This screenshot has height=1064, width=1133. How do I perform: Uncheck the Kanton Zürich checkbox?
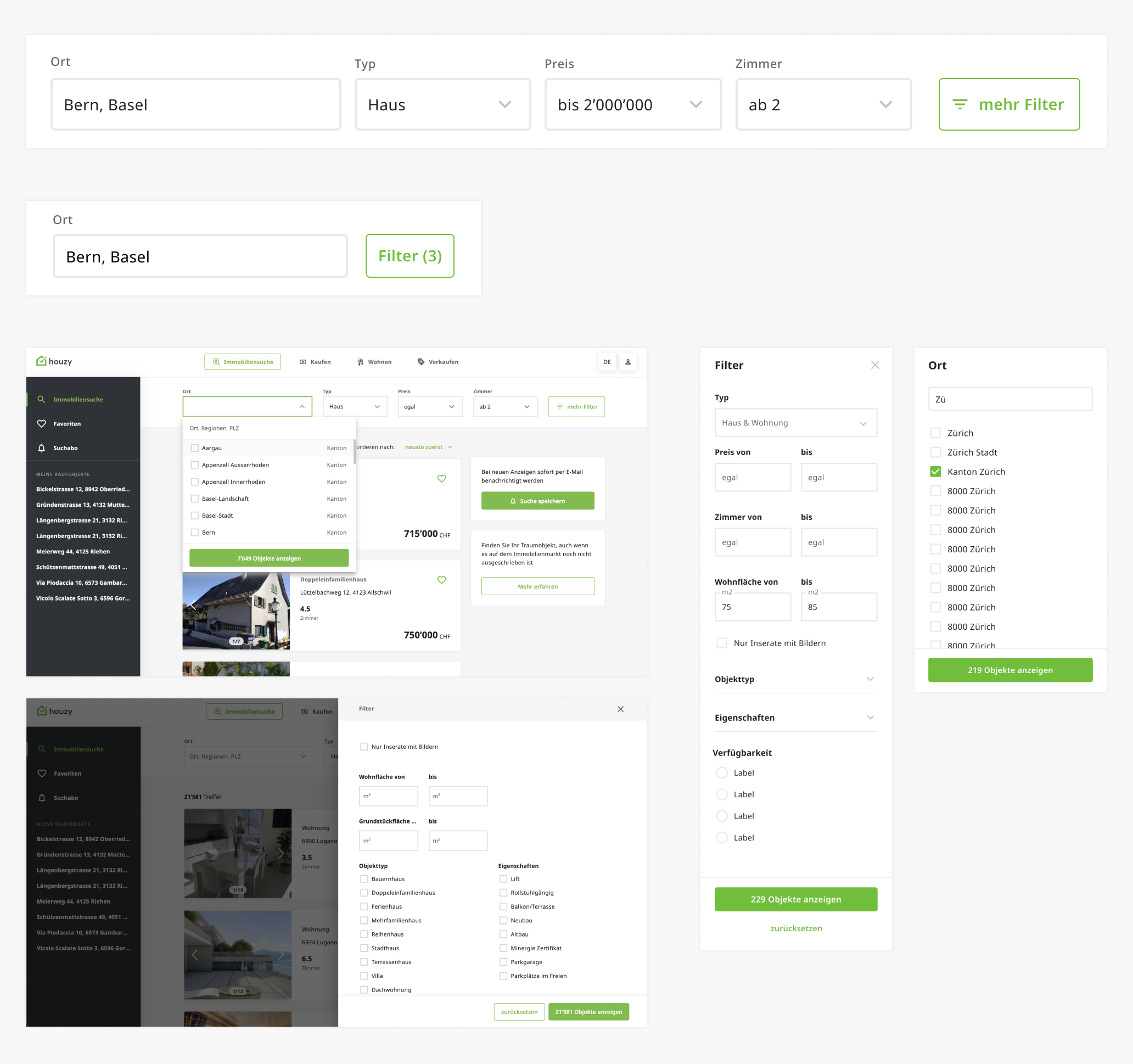(x=935, y=471)
